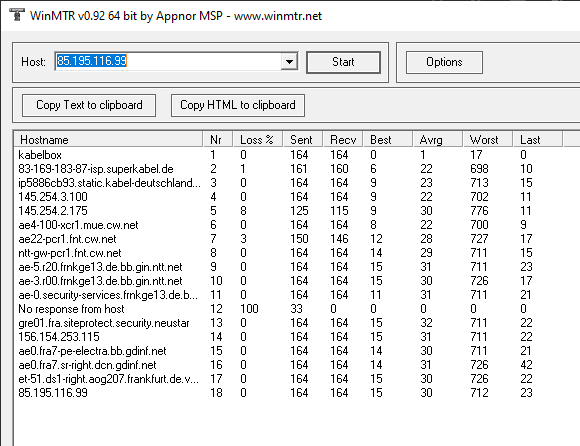Screen dimensions: 580x446
Task: Sort by the Hostname column header
Action: [108, 139]
